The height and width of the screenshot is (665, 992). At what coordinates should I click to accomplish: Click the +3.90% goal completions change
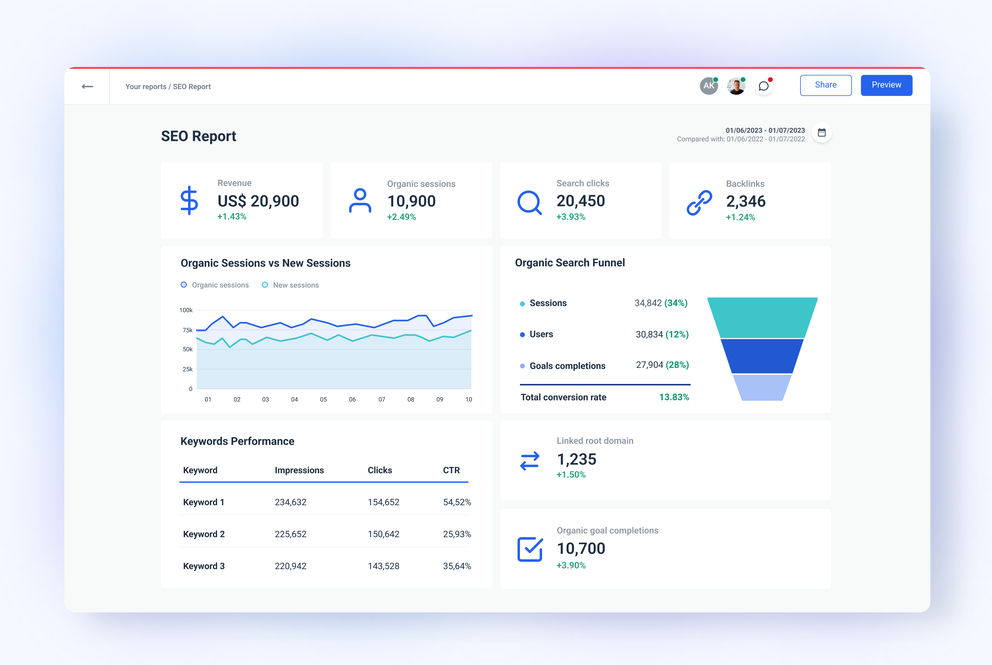click(x=571, y=566)
